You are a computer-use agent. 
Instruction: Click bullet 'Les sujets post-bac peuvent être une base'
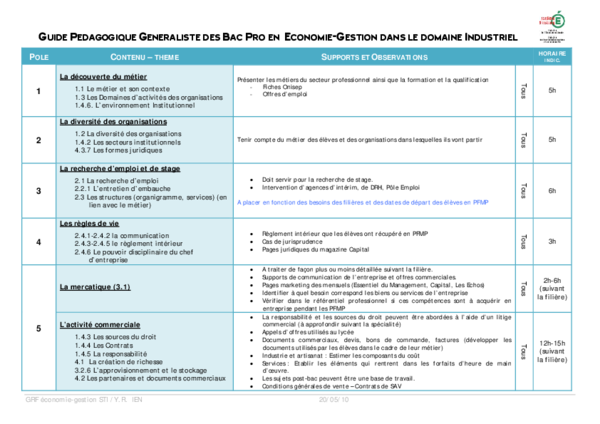pyautogui.click(x=338, y=378)
